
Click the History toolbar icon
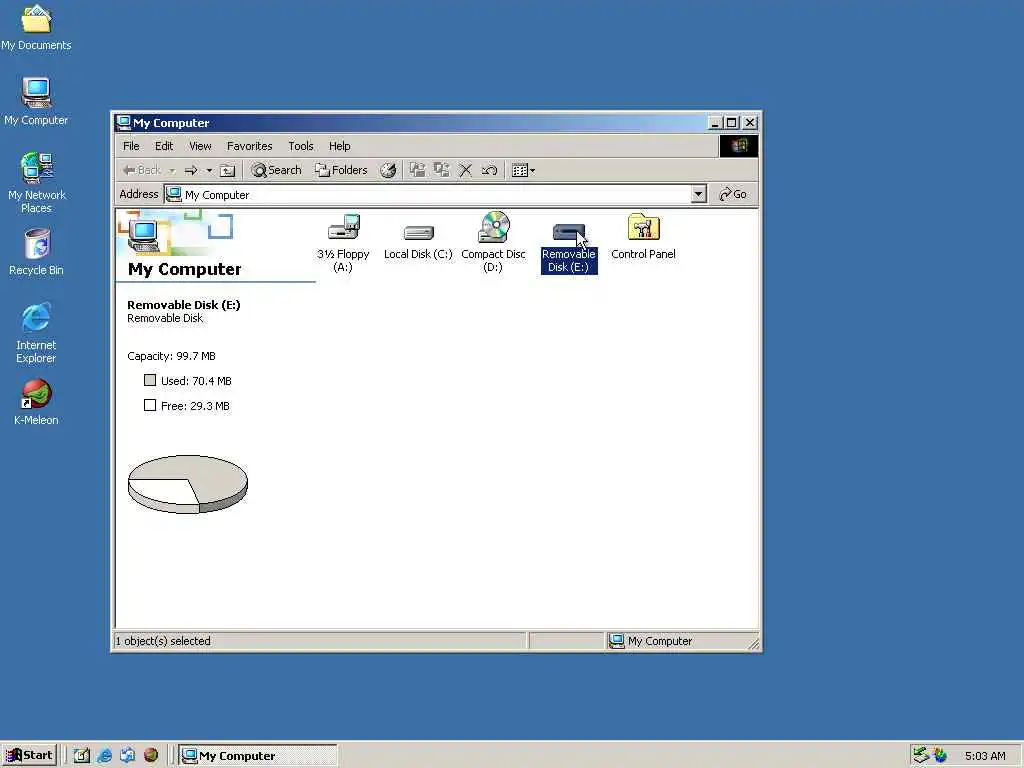[x=388, y=170]
